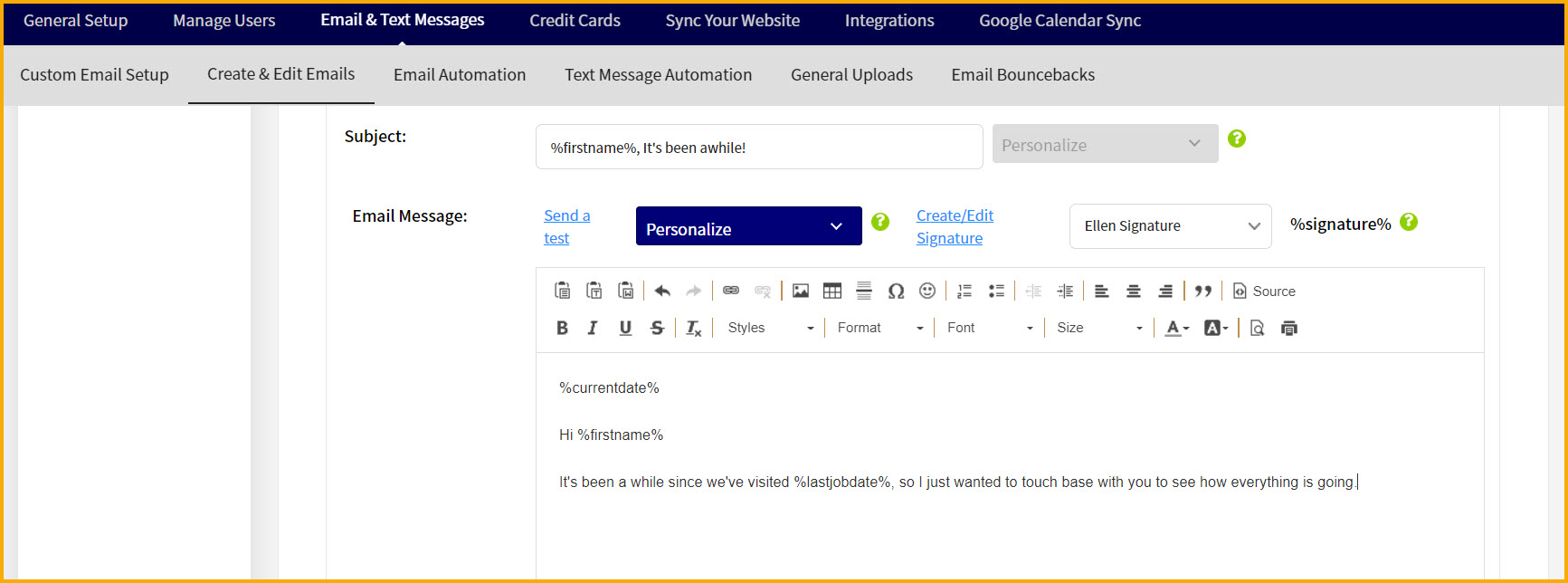Click the %currentdate% line in editor
The width and height of the screenshot is (1568, 583).
pyautogui.click(x=609, y=387)
